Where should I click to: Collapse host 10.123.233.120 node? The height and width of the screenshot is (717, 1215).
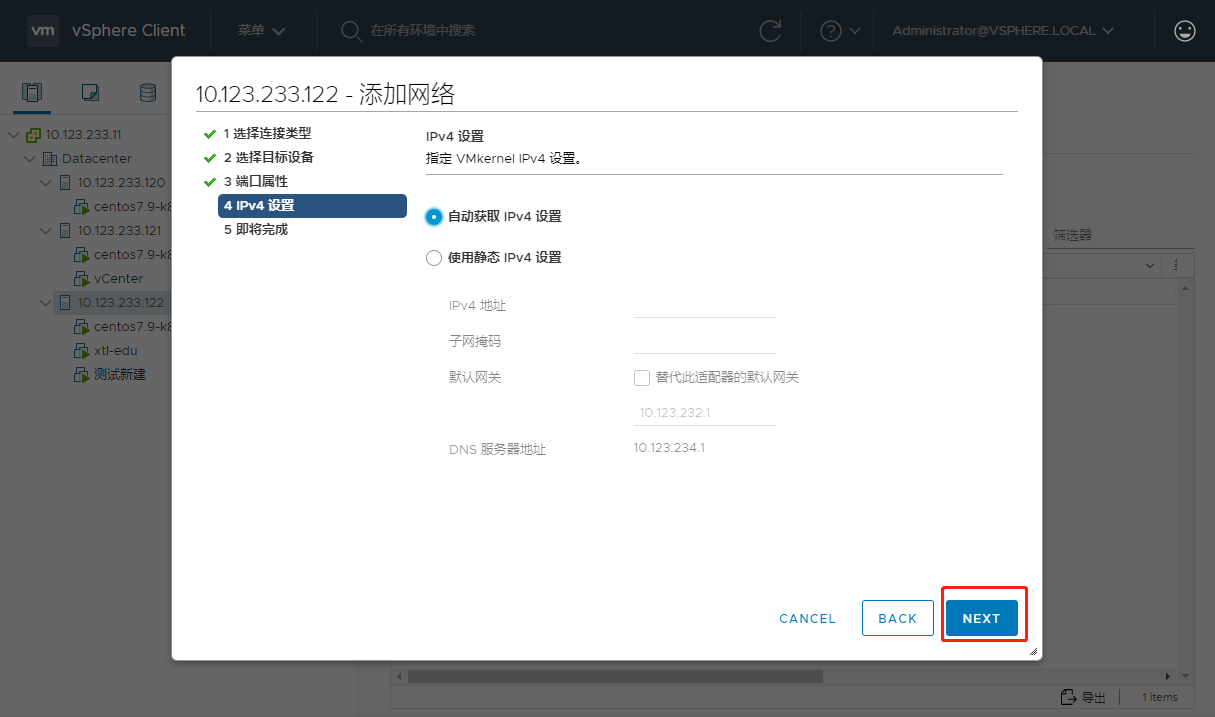pyautogui.click(x=45, y=183)
